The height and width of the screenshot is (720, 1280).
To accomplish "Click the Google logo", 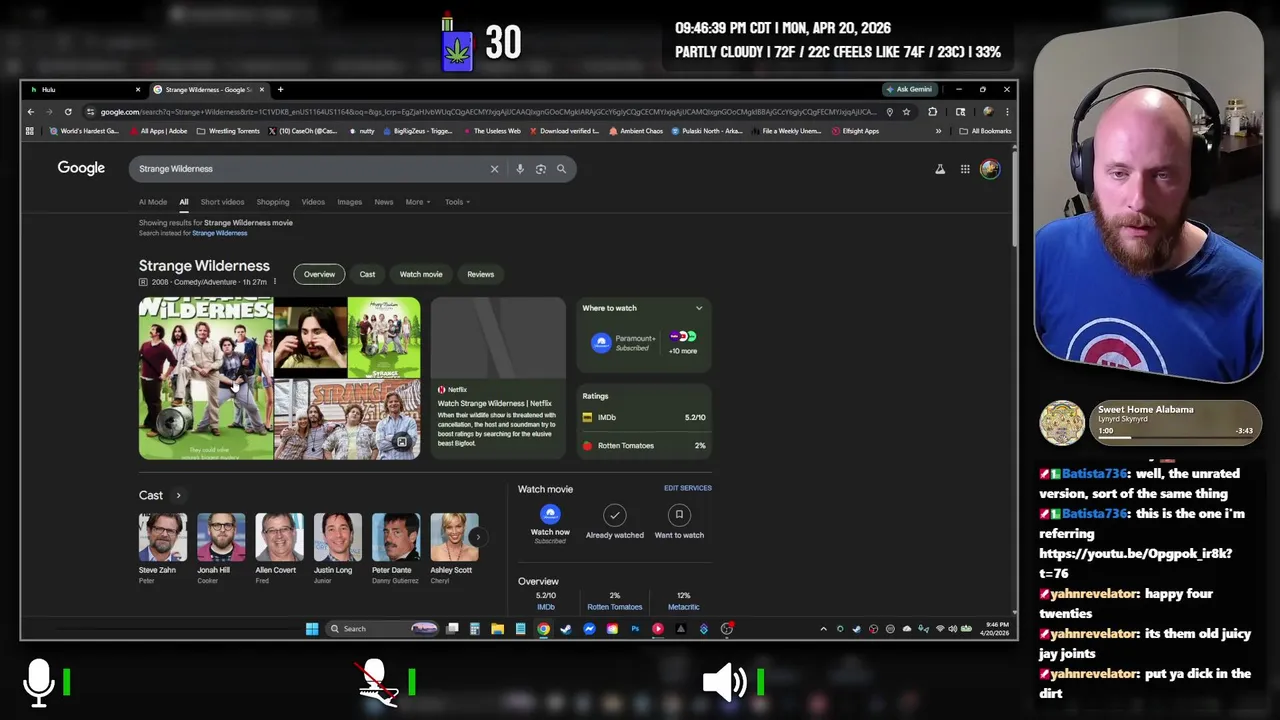I will [81, 168].
